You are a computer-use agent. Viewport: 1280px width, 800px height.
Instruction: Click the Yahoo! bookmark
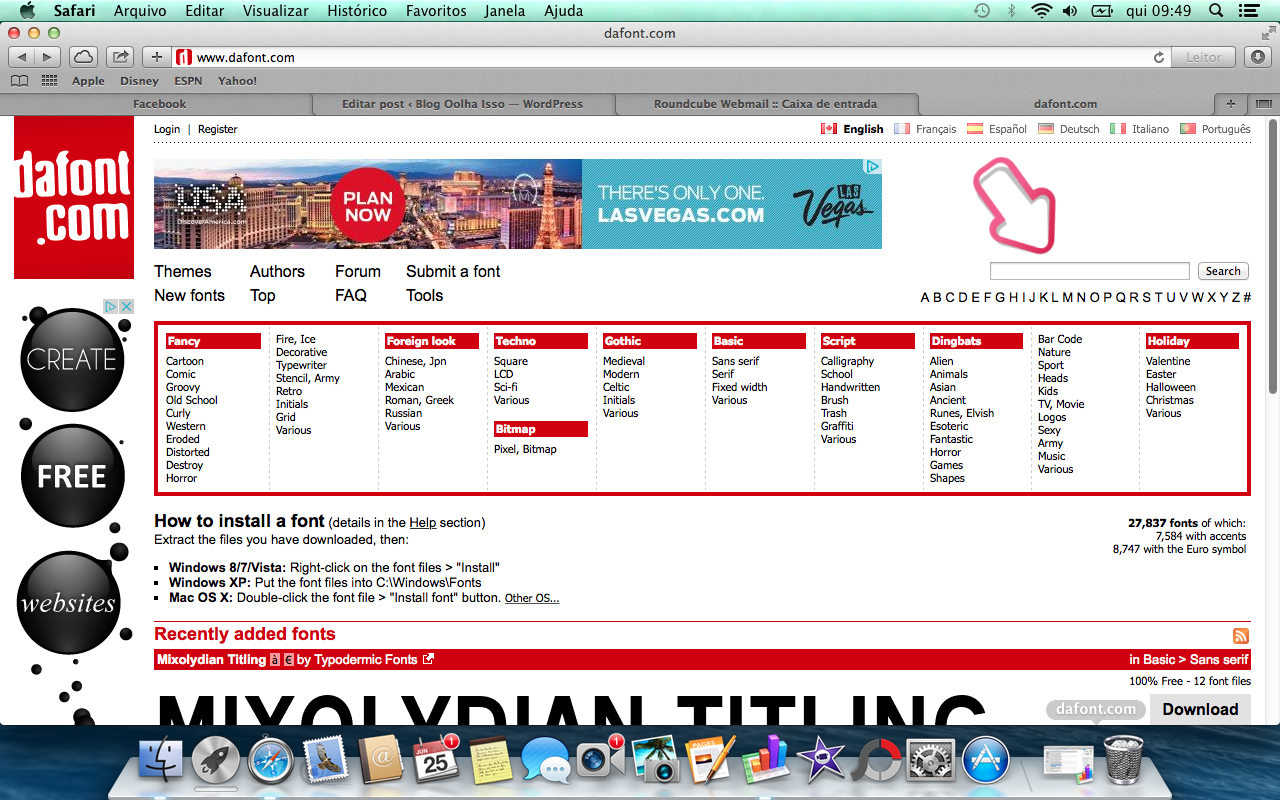(x=238, y=81)
